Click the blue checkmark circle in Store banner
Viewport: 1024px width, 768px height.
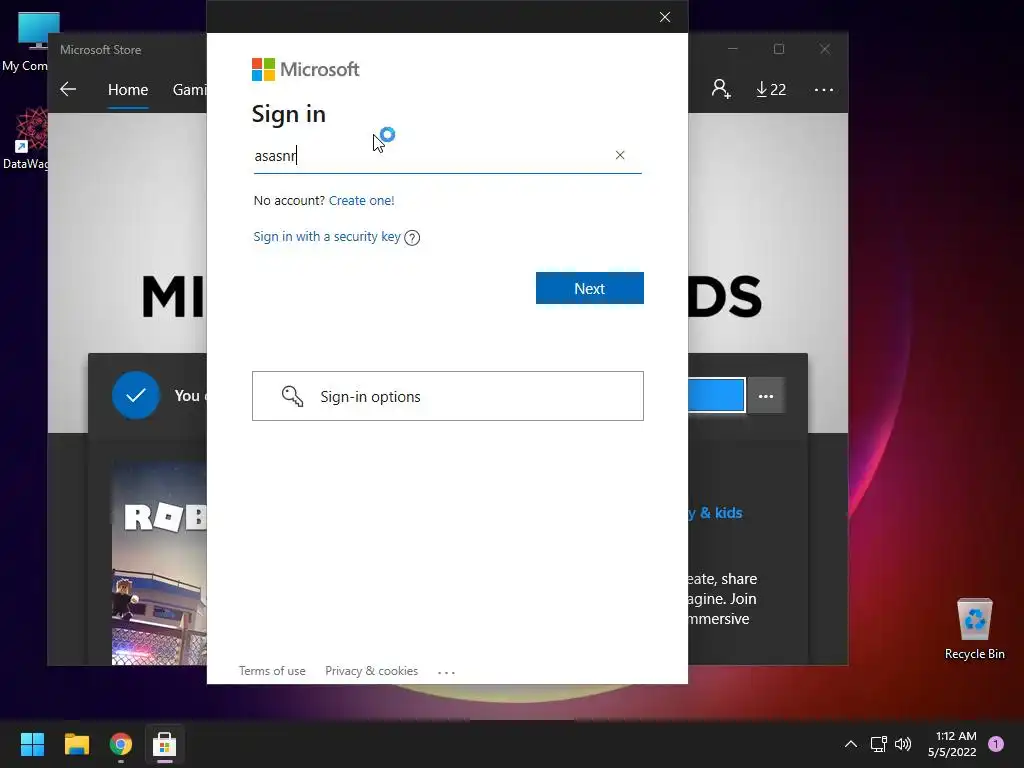[136, 395]
